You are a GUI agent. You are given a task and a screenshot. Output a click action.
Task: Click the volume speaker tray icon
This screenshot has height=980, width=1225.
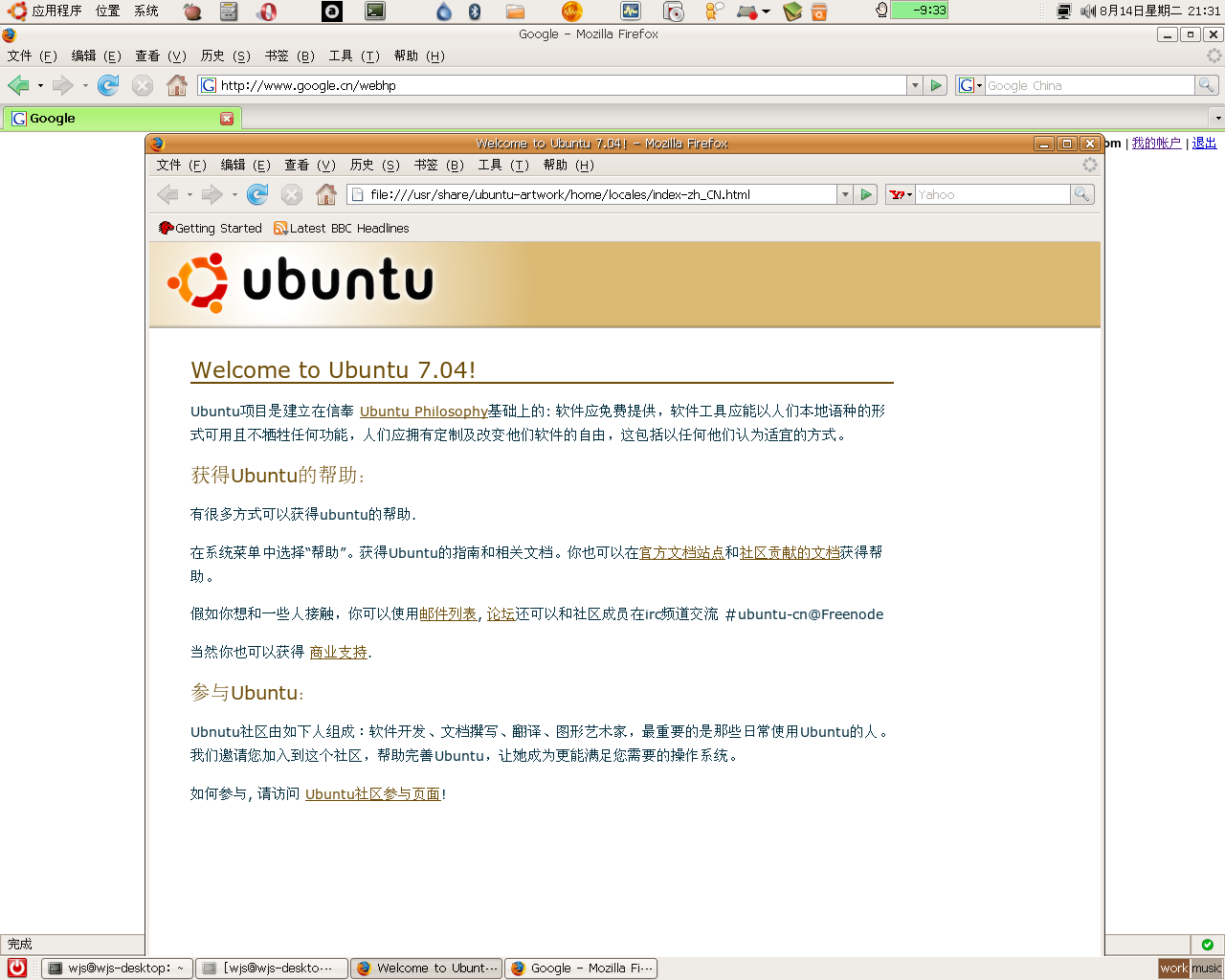1087,11
